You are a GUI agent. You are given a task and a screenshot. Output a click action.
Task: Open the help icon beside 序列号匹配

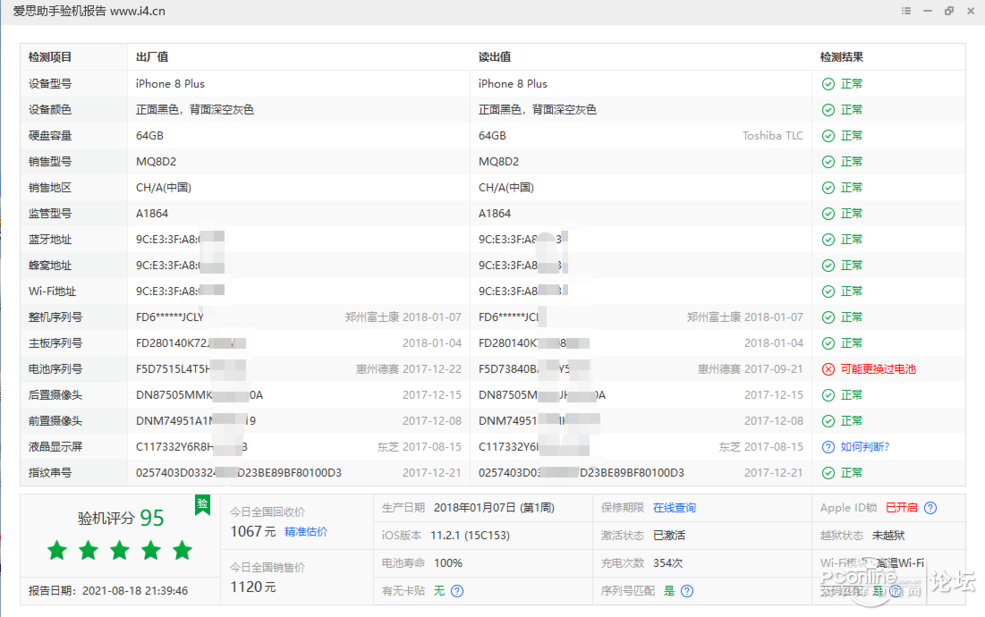[687, 591]
